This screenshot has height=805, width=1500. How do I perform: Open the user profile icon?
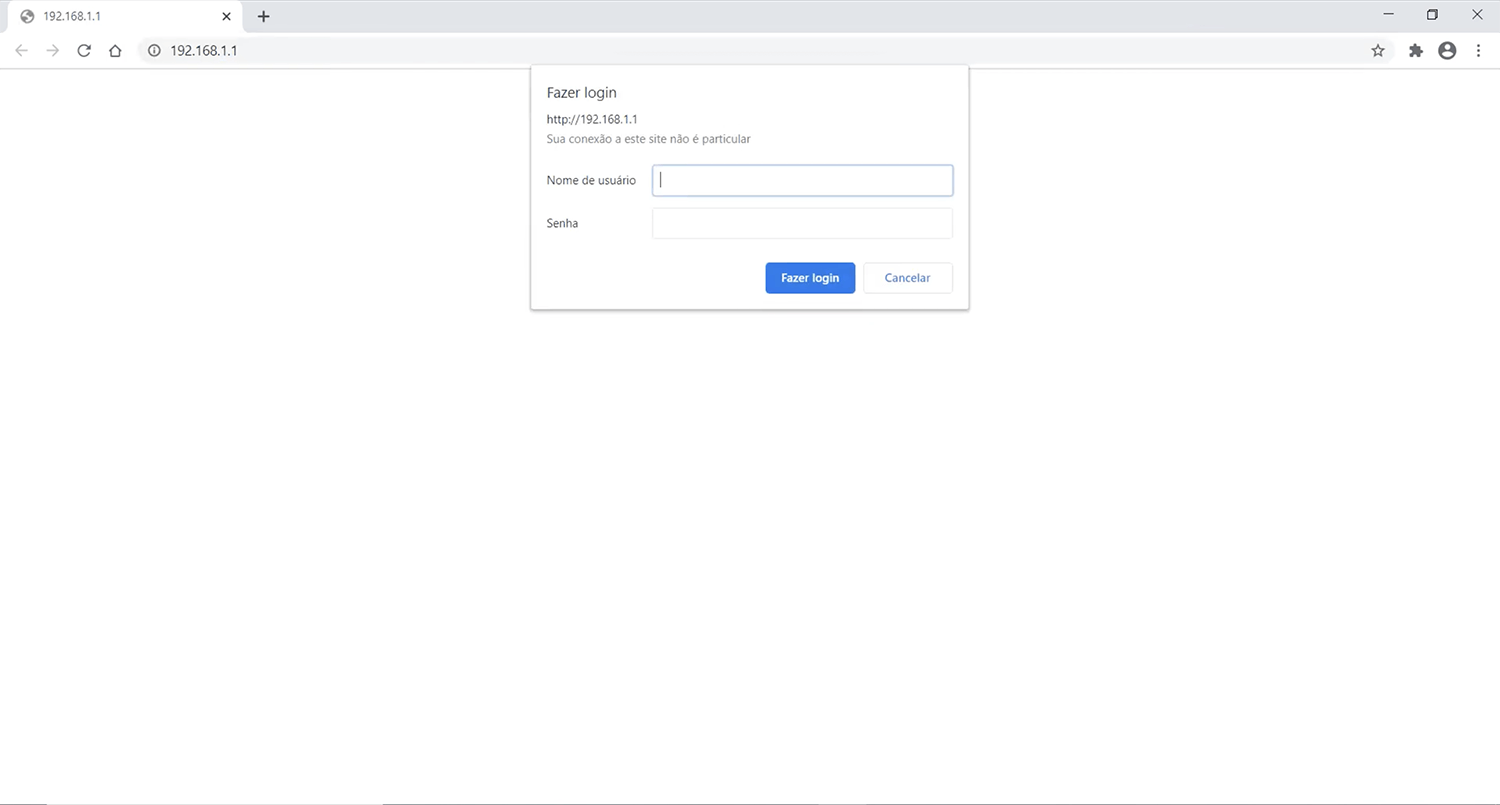(x=1447, y=51)
